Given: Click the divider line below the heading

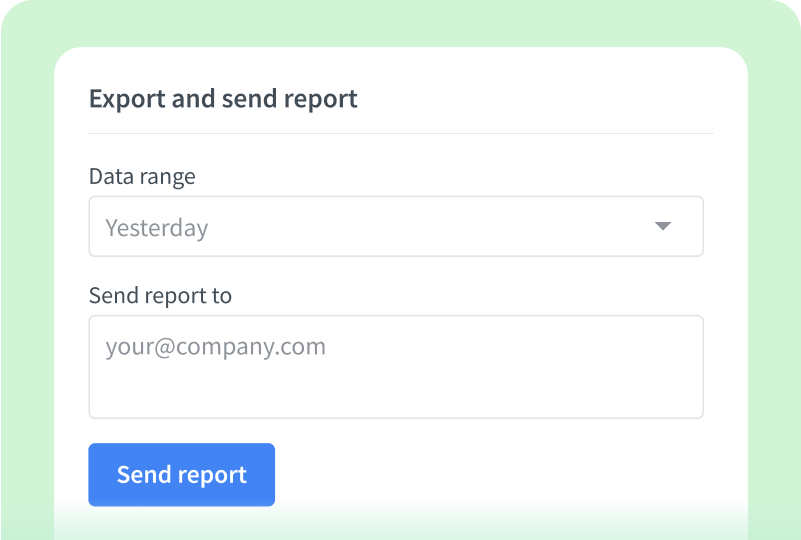Looking at the screenshot, I should (400, 133).
